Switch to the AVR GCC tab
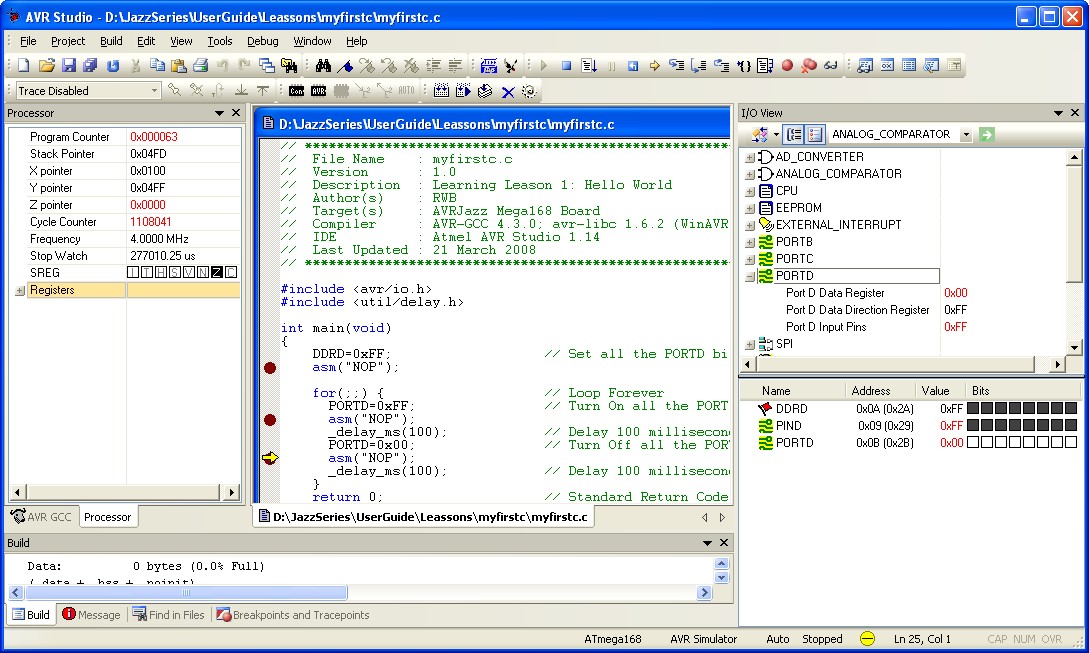This screenshot has width=1089, height=653. click(42, 517)
